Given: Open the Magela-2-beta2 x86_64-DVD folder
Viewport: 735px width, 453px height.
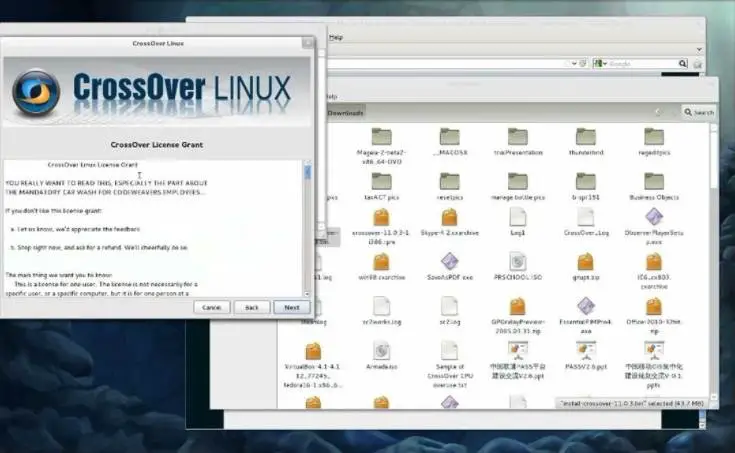Looking at the screenshot, I should (x=381, y=146).
